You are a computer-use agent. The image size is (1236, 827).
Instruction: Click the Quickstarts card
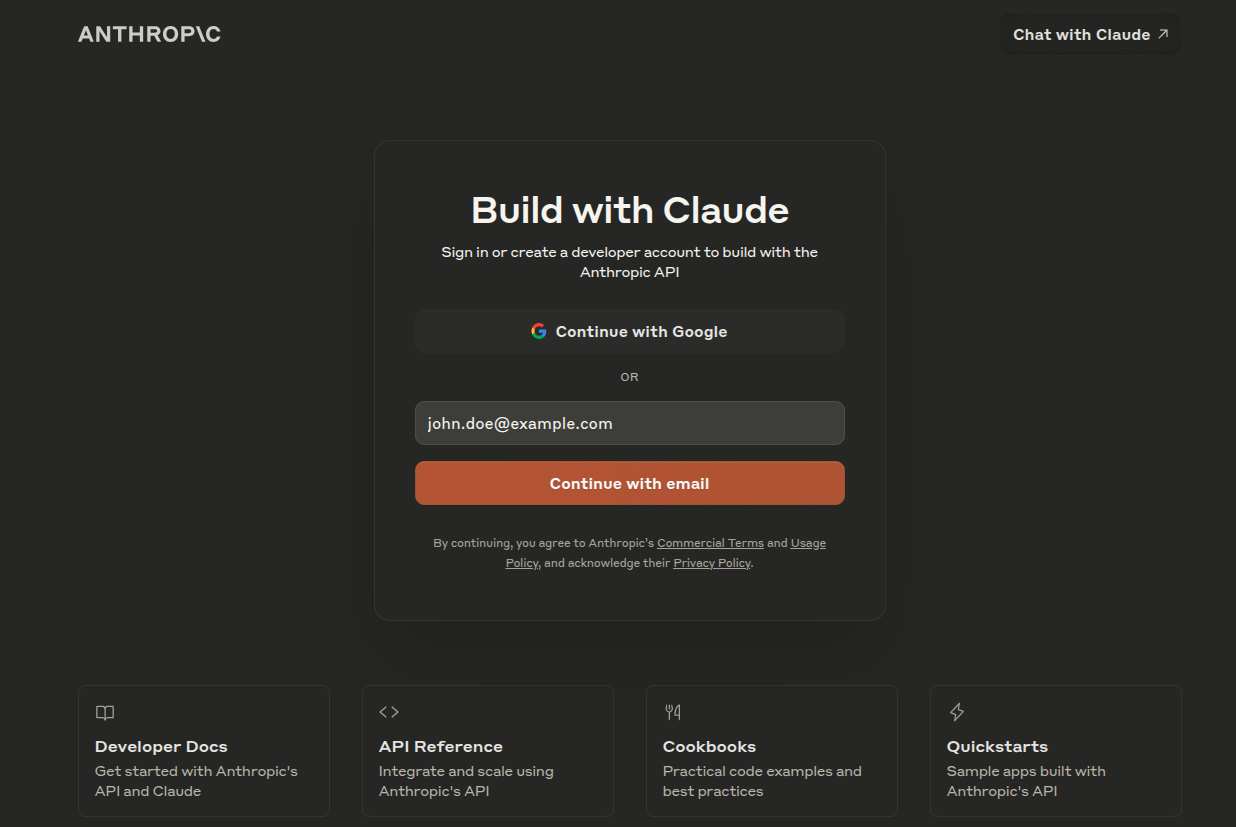1055,750
